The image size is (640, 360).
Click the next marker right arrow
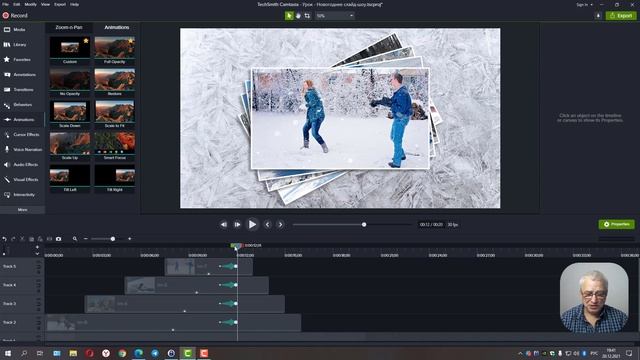coord(280,224)
